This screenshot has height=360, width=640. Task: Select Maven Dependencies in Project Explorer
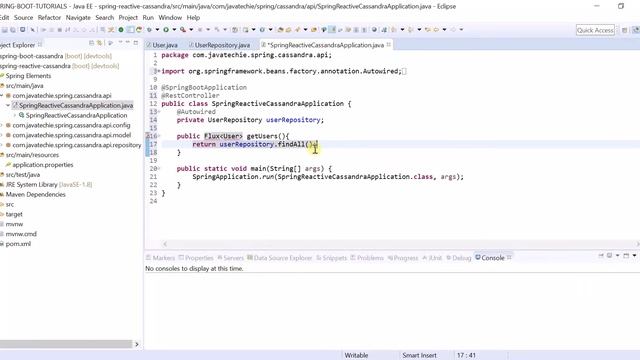35,195
